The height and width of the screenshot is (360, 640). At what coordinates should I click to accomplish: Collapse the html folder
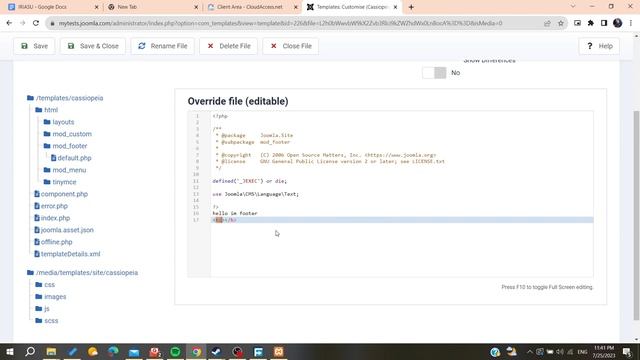[47, 110]
